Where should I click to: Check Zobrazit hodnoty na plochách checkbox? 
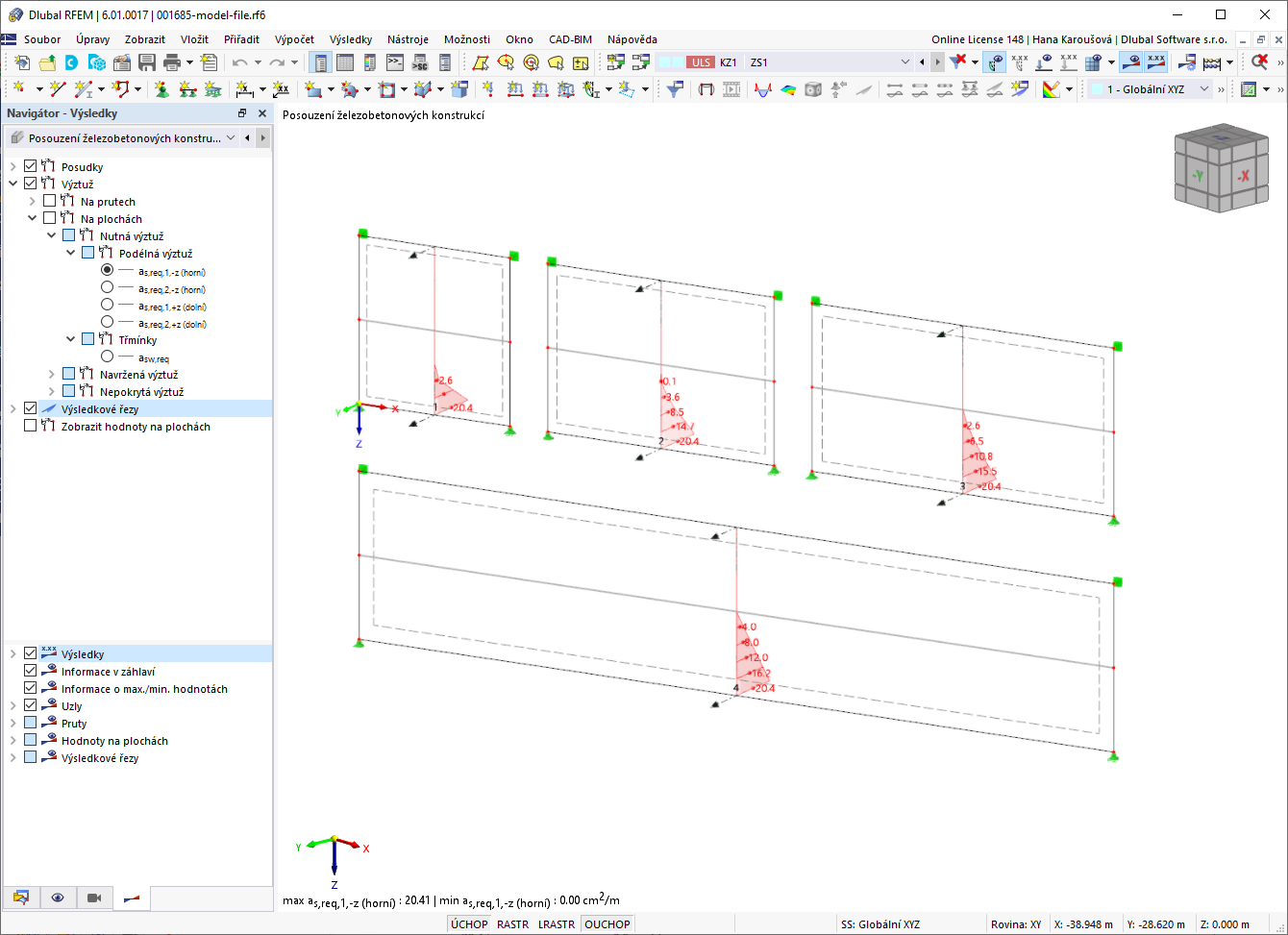[x=31, y=427]
